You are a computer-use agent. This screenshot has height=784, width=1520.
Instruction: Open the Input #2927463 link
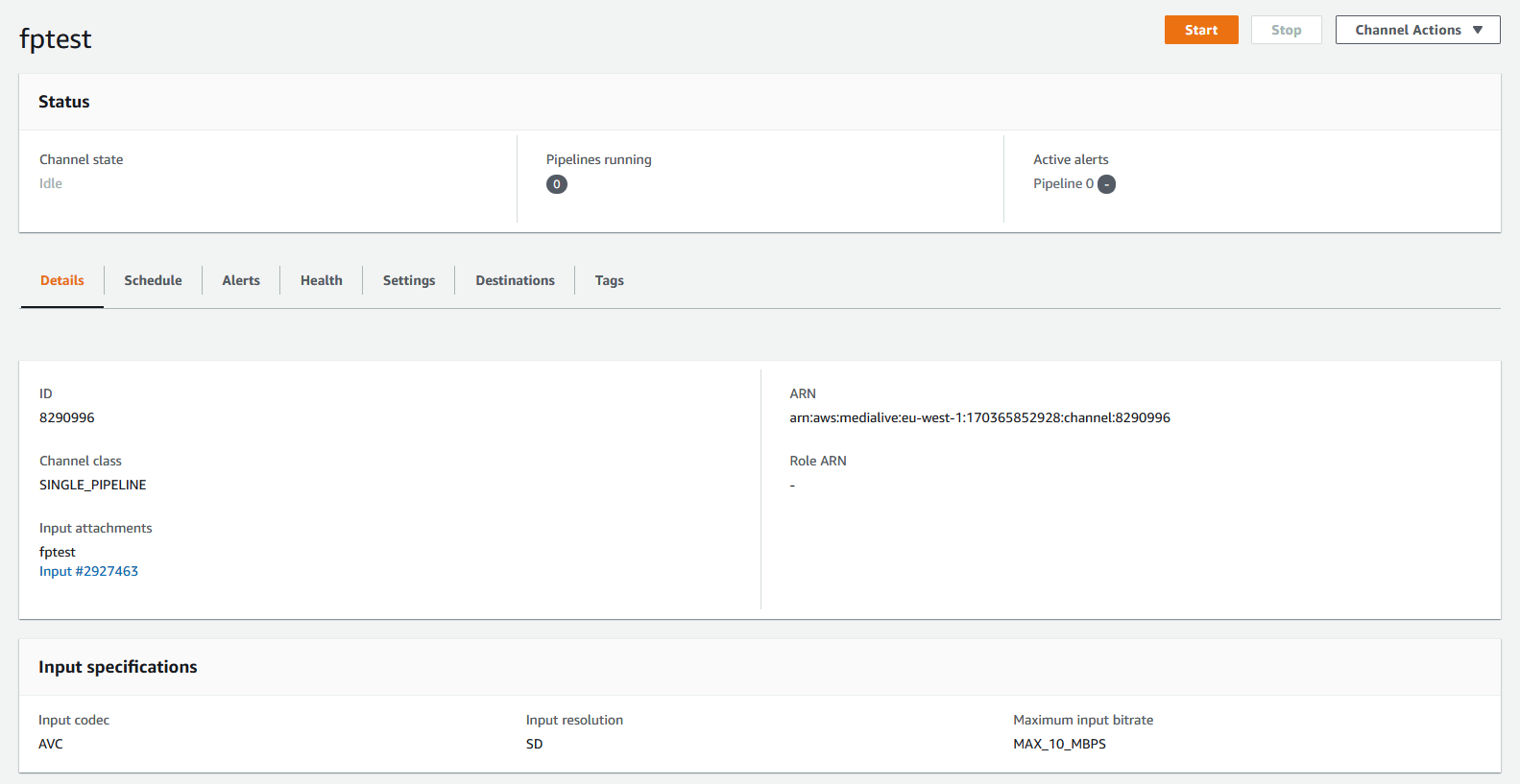88,571
